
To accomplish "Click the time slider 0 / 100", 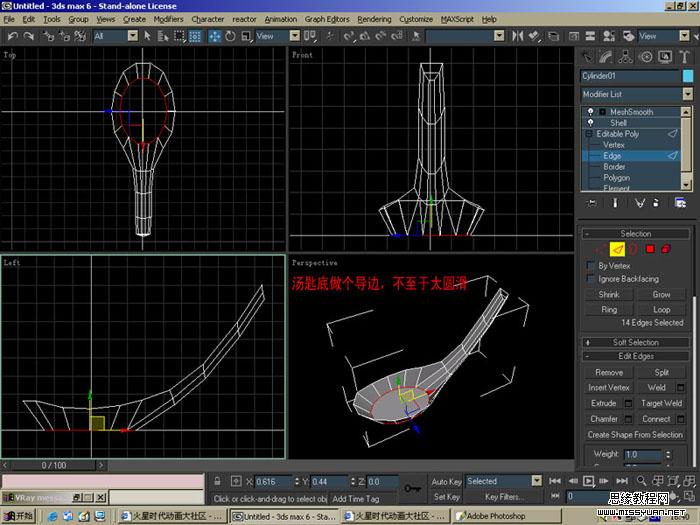I will coord(54,465).
